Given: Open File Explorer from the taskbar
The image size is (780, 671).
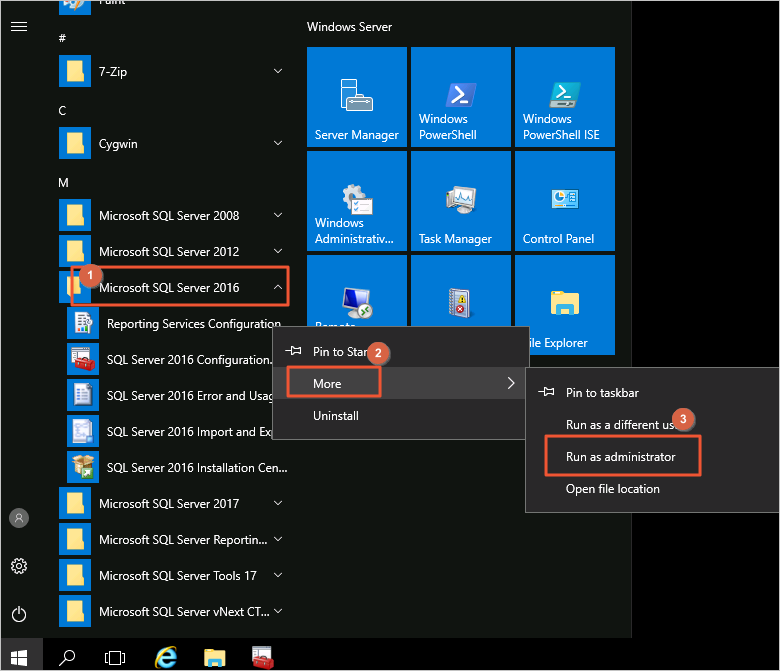Looking at the screenshot, I should [x=214, y=658].
